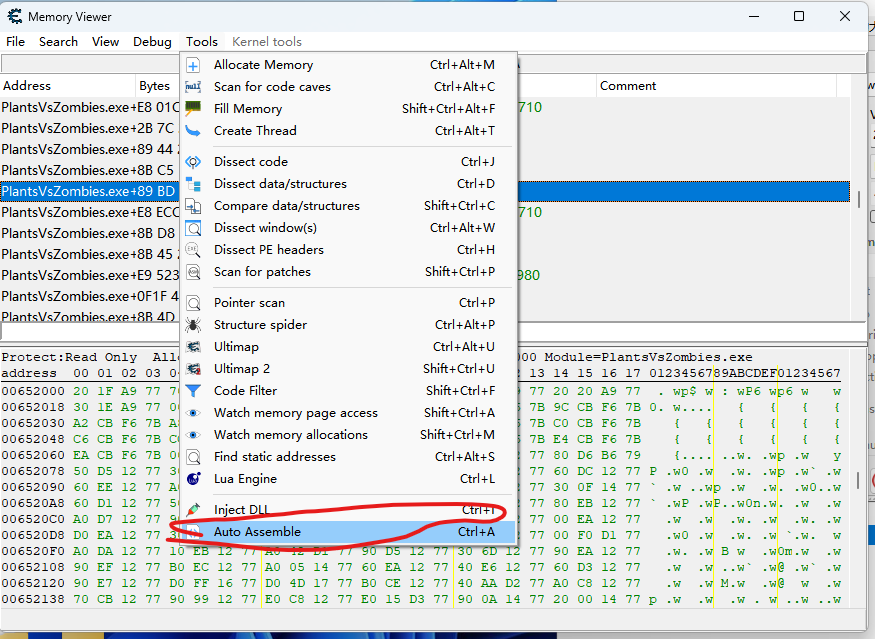The image size is (875, 639).
Task: Select Pointer scan menu entry
Action: click(x=249, y=303)
